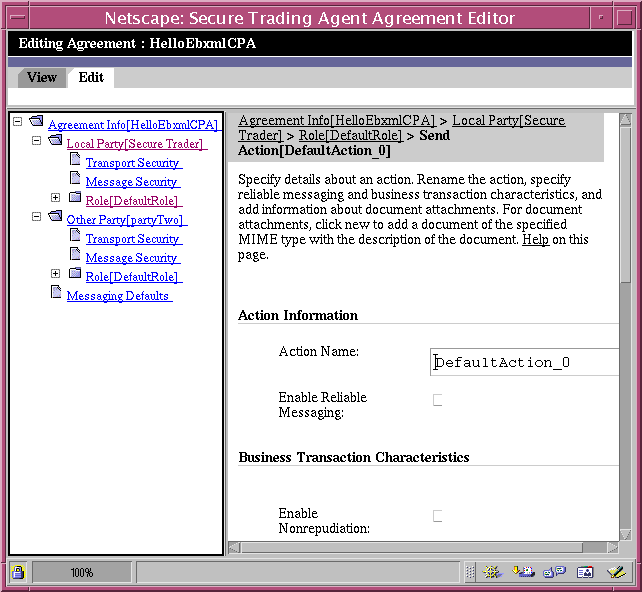642x592 pixels.
Task: Click inside the Action Name field
Action: pos(524,362)
